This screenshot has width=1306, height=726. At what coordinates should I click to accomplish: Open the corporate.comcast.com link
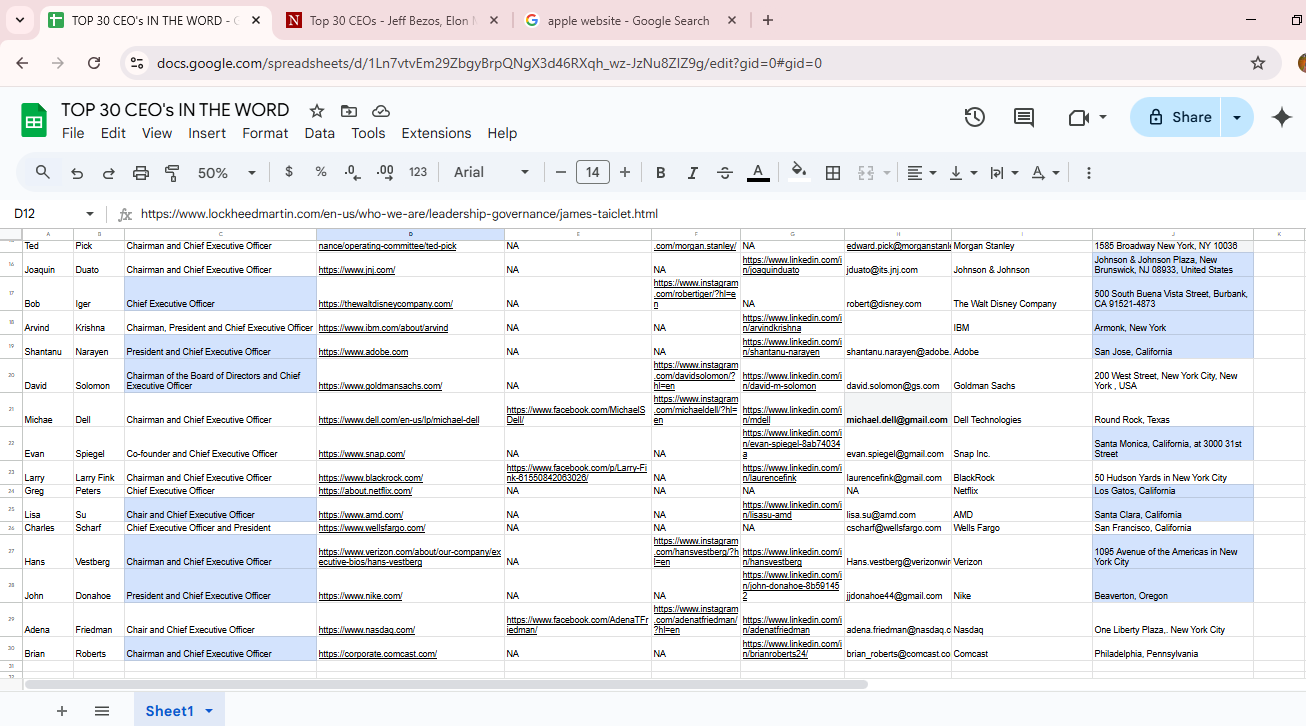pos(378,654)
